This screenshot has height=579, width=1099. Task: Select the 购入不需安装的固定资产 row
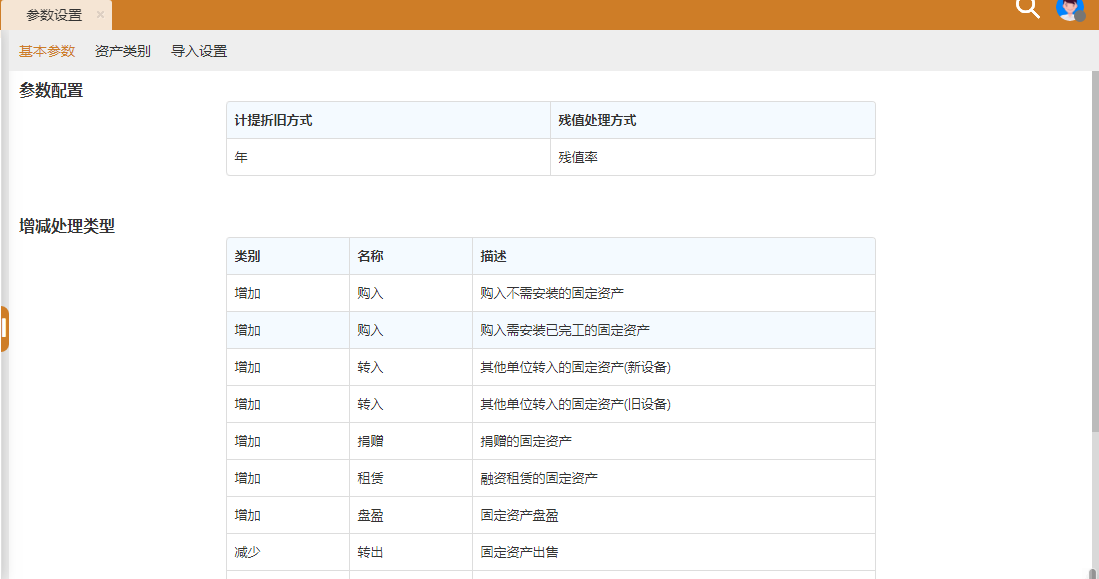coord(552,293)
